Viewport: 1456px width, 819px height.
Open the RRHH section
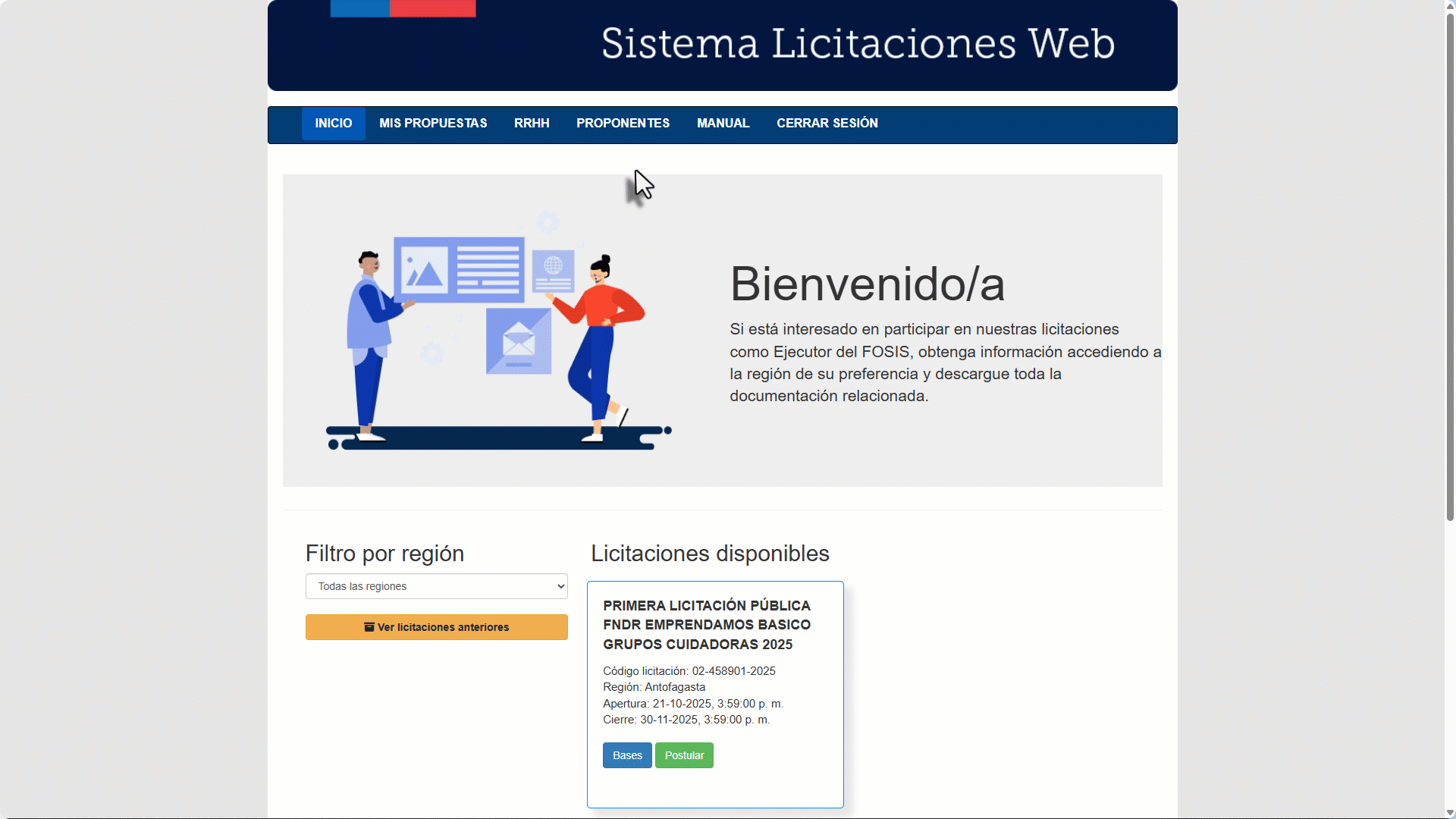(532, 123)
